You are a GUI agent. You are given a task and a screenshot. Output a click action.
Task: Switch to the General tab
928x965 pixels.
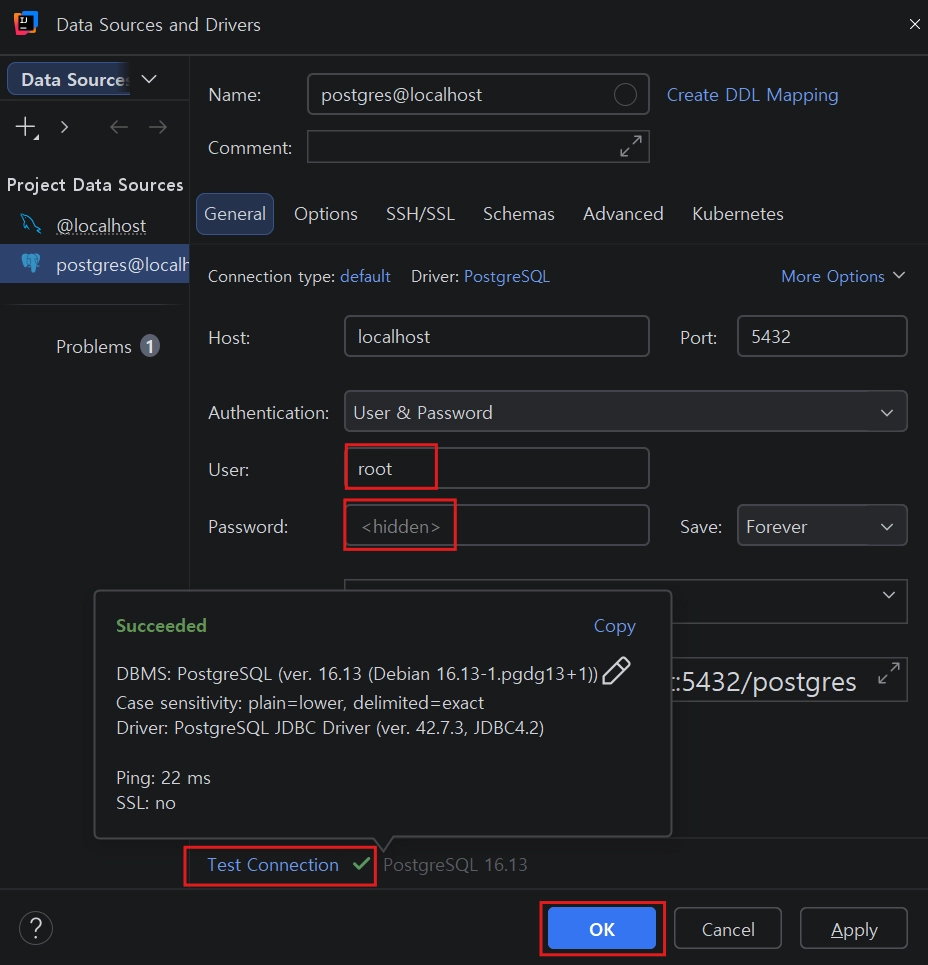click(235, 214)
